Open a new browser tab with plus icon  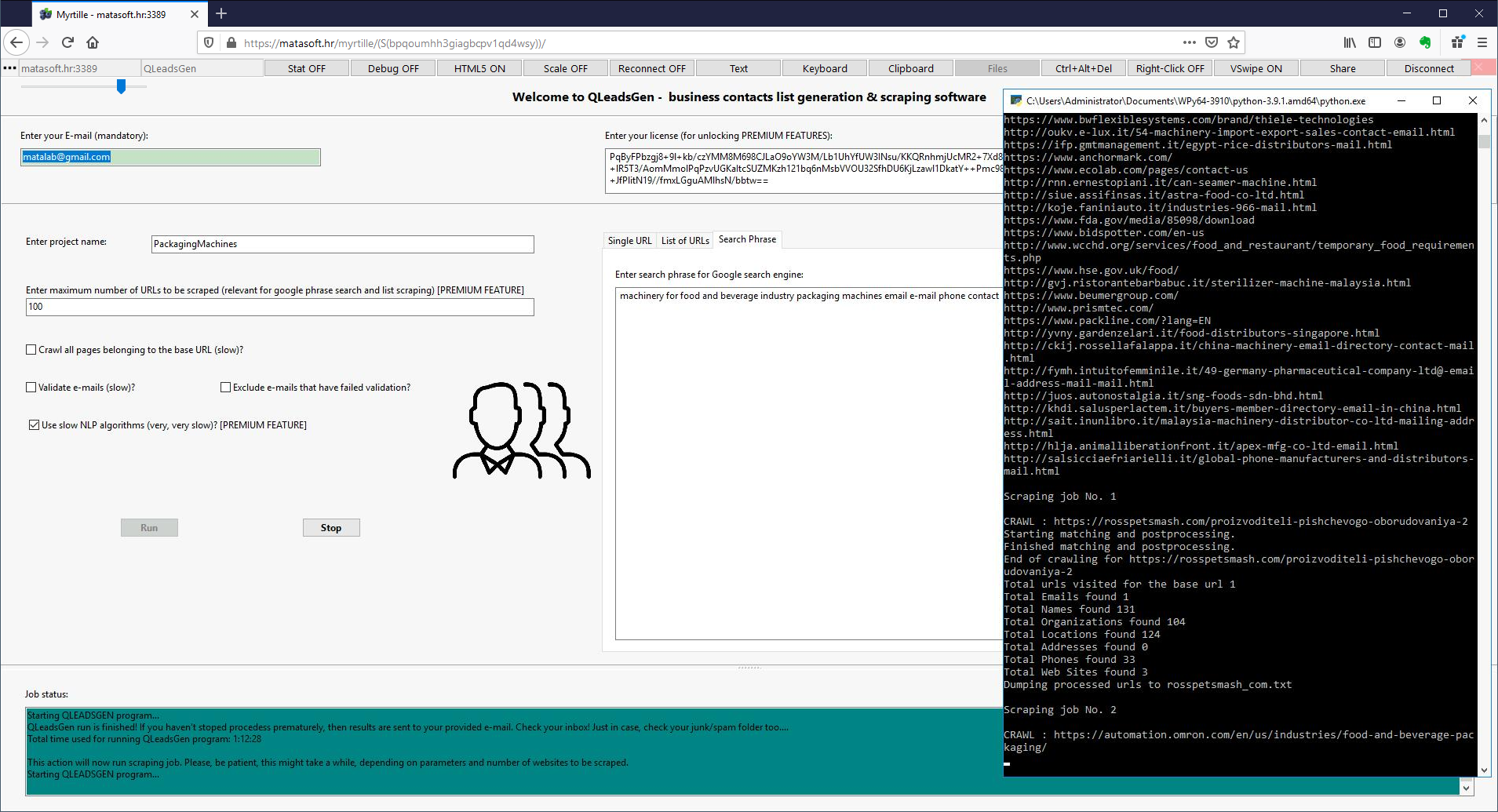click(221, 13)
